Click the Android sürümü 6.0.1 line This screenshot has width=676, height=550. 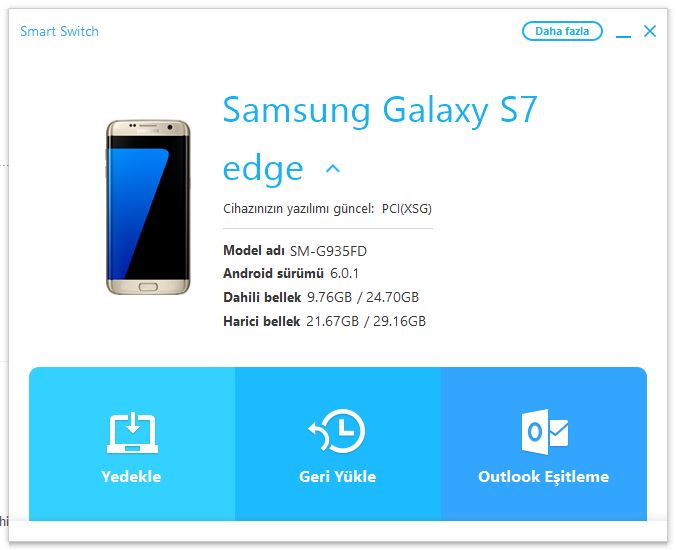291,273
